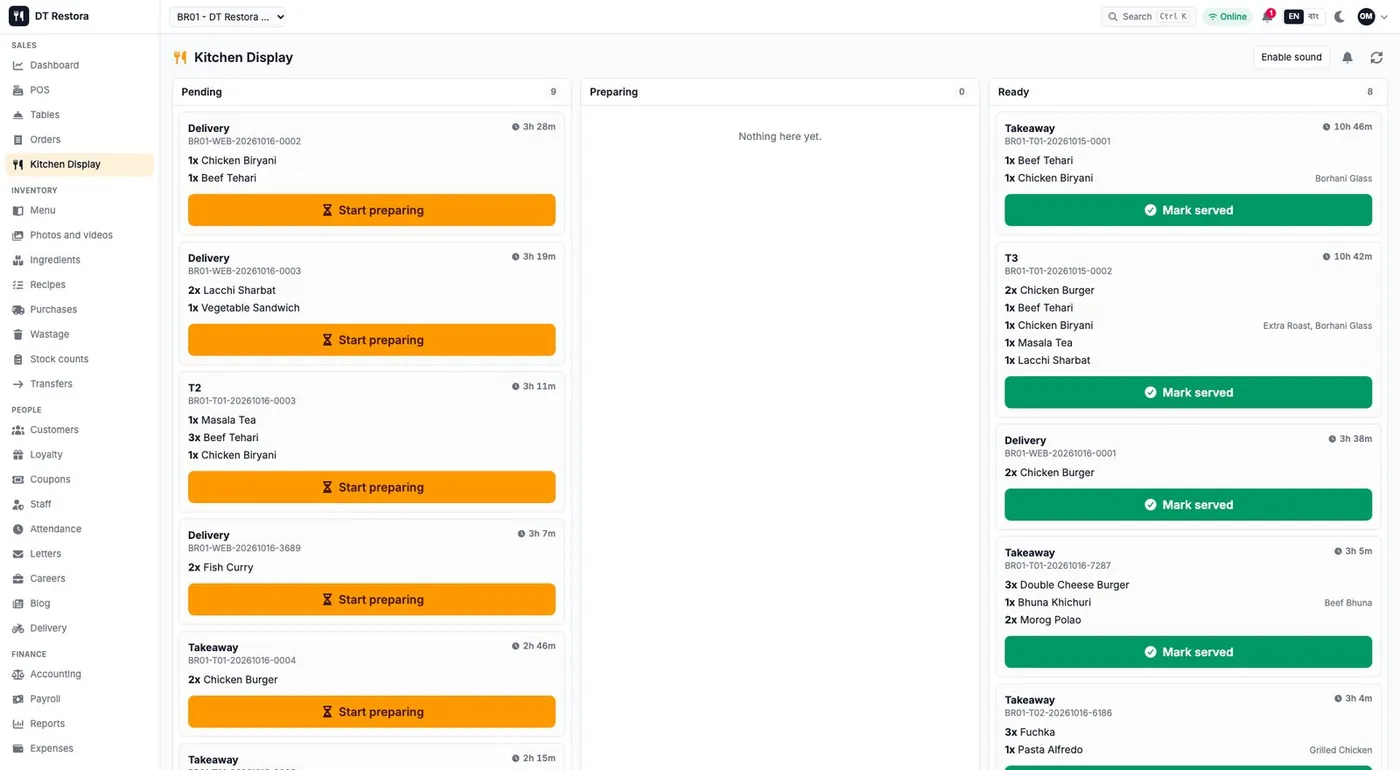
Task: Click the Tables icon in sidebar
Action: pyautogui.click(x=18, y=115)
